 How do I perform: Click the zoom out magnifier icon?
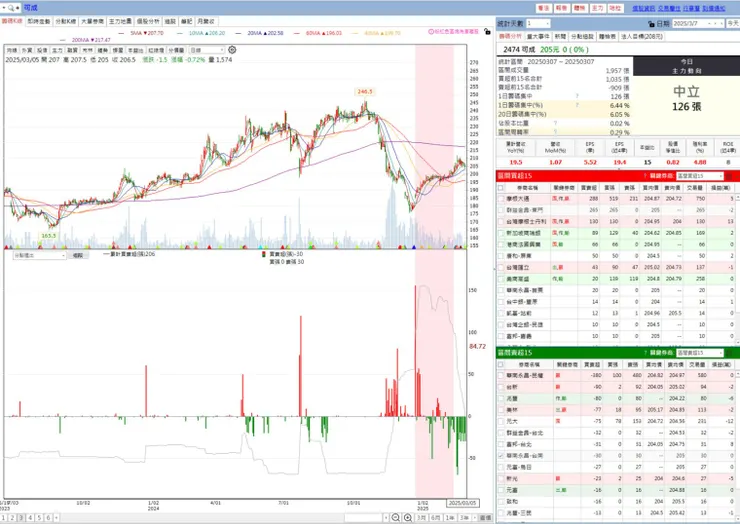point(395,518)
